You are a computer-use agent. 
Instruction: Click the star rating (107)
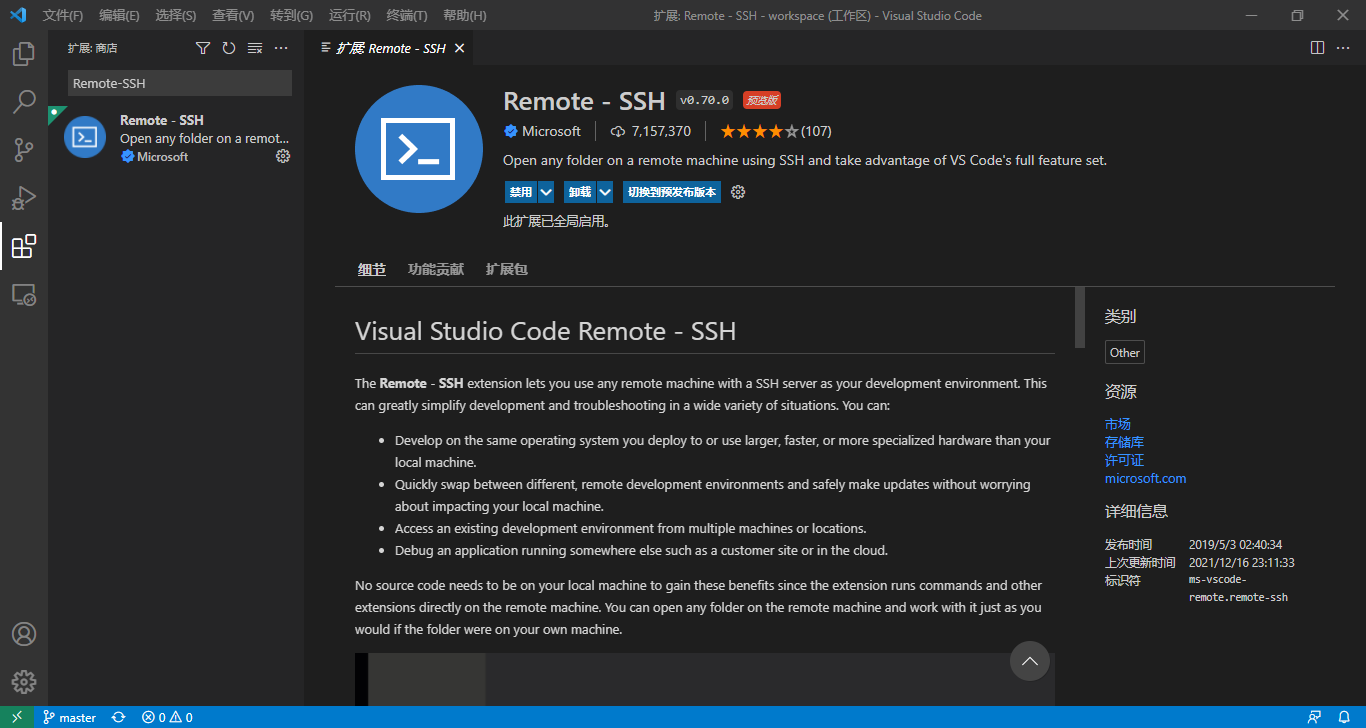tap(775, 131)
